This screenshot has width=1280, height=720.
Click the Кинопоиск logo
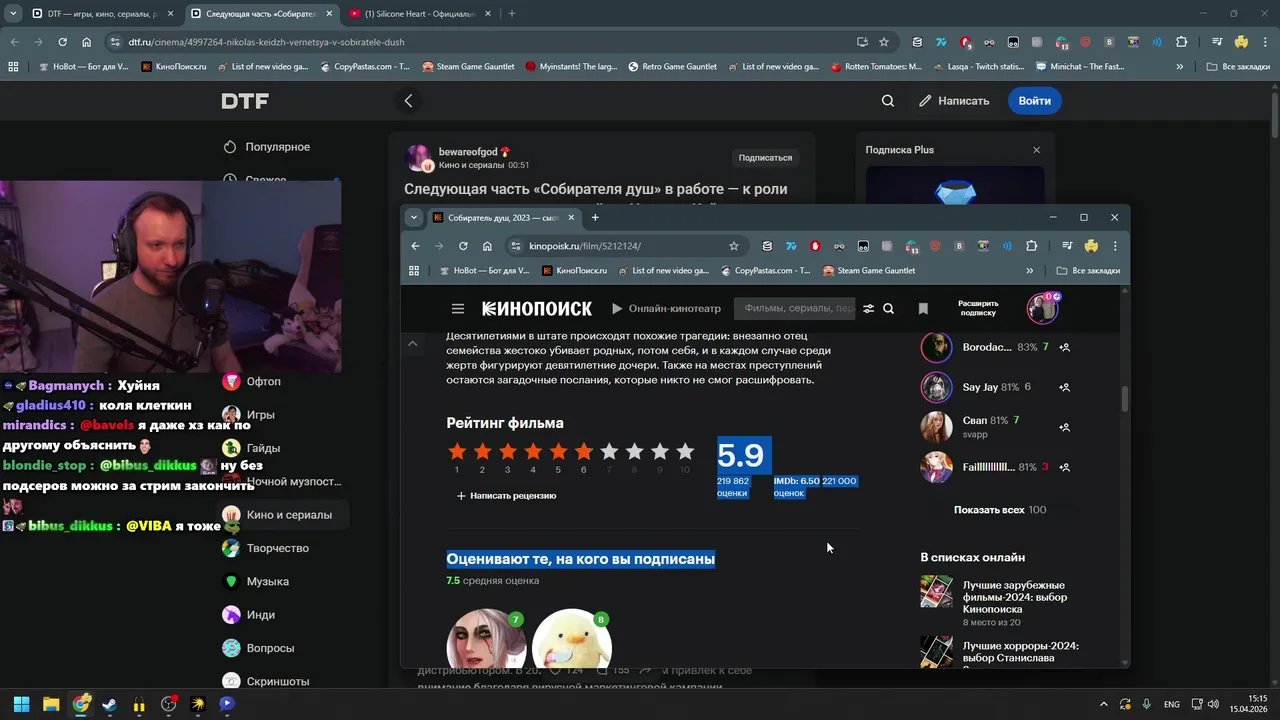(x=537, y=309)
